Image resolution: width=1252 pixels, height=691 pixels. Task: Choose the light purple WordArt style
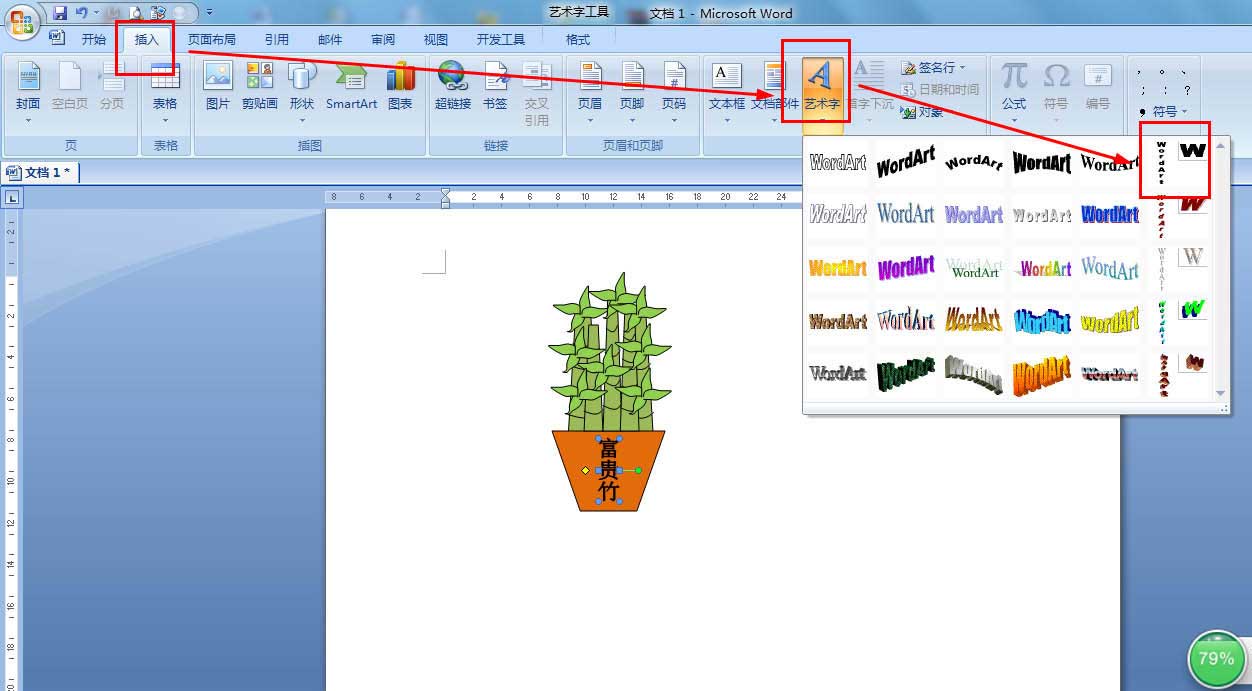(x=974, y=214)
